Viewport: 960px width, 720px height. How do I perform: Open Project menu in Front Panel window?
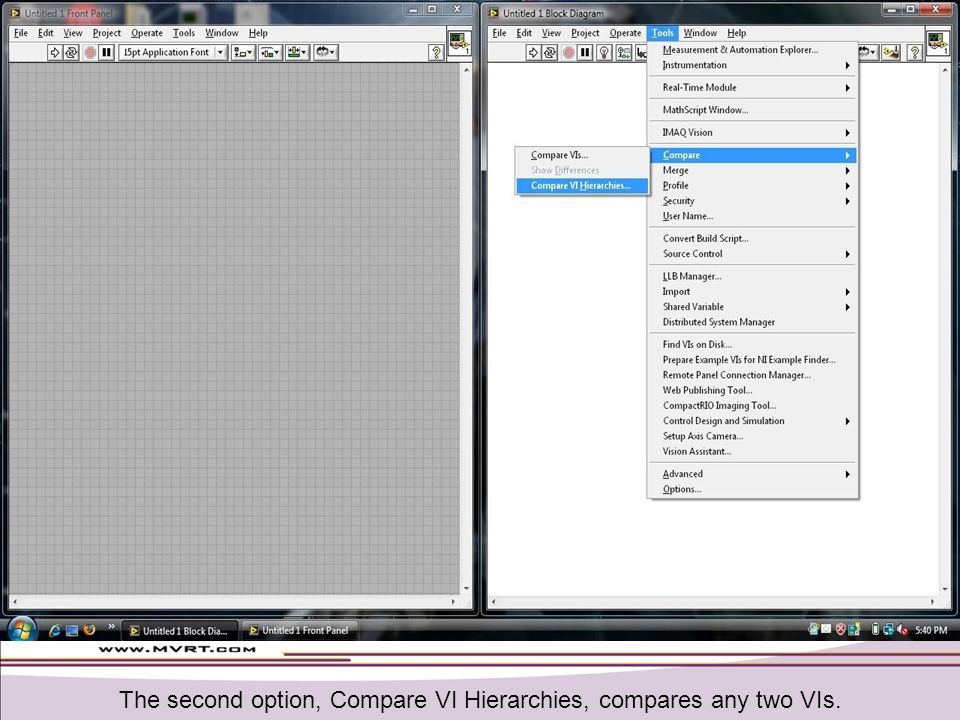click(107, 33)
